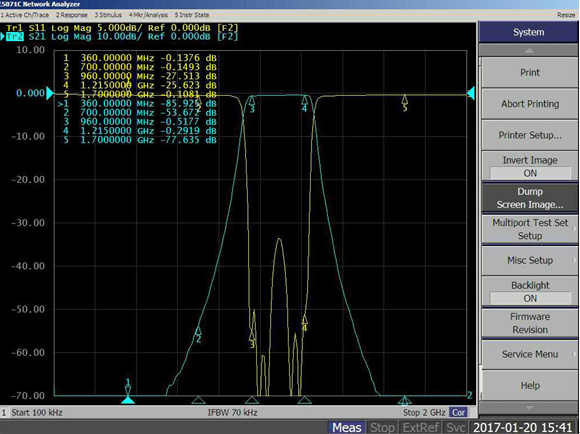Toggle Invert Image ON setting
580x434 pixels.
[x=530, y=166]
